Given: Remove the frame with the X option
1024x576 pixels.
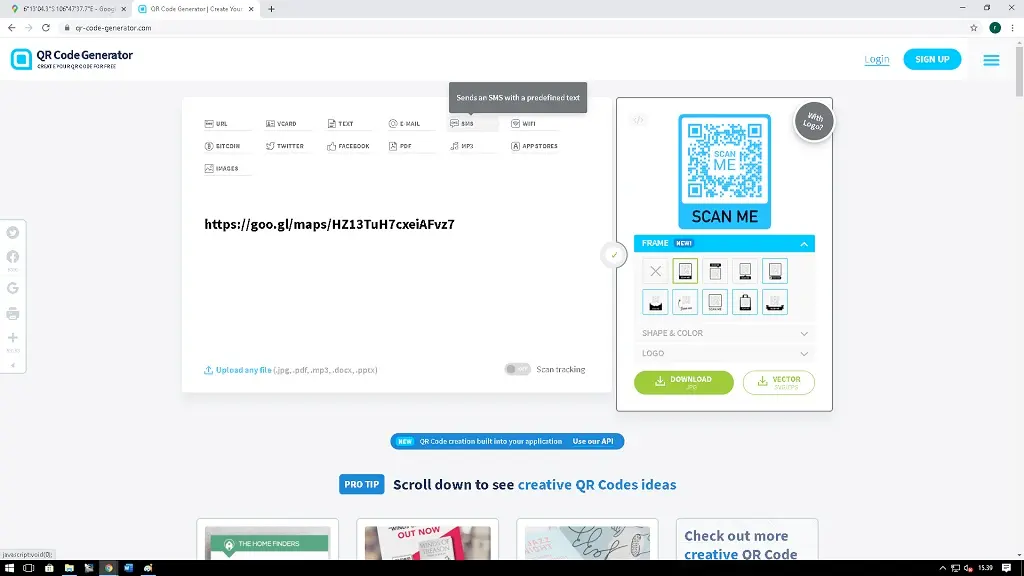Looking at the screenshot, I should pyautogui.click(x=655, y=271).
